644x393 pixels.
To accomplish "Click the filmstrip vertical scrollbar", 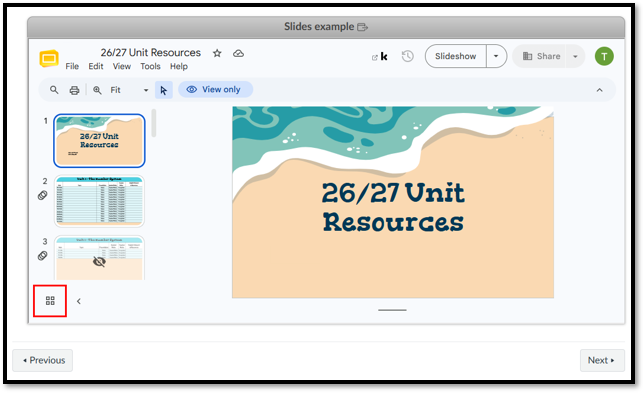I will 154,123.
